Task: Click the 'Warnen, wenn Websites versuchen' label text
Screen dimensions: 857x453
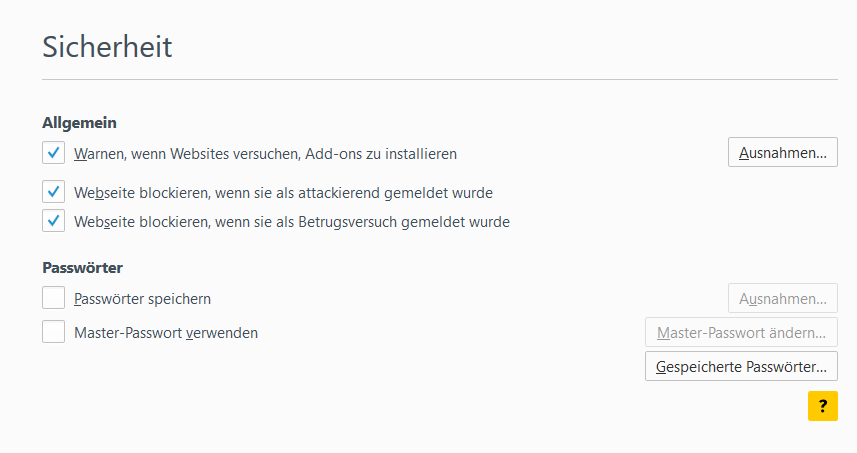Action: [x=265, y=154]
